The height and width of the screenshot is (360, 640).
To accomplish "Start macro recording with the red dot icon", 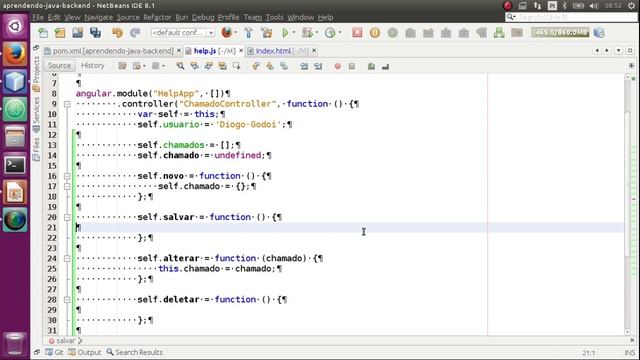I will tap(338, 66).
